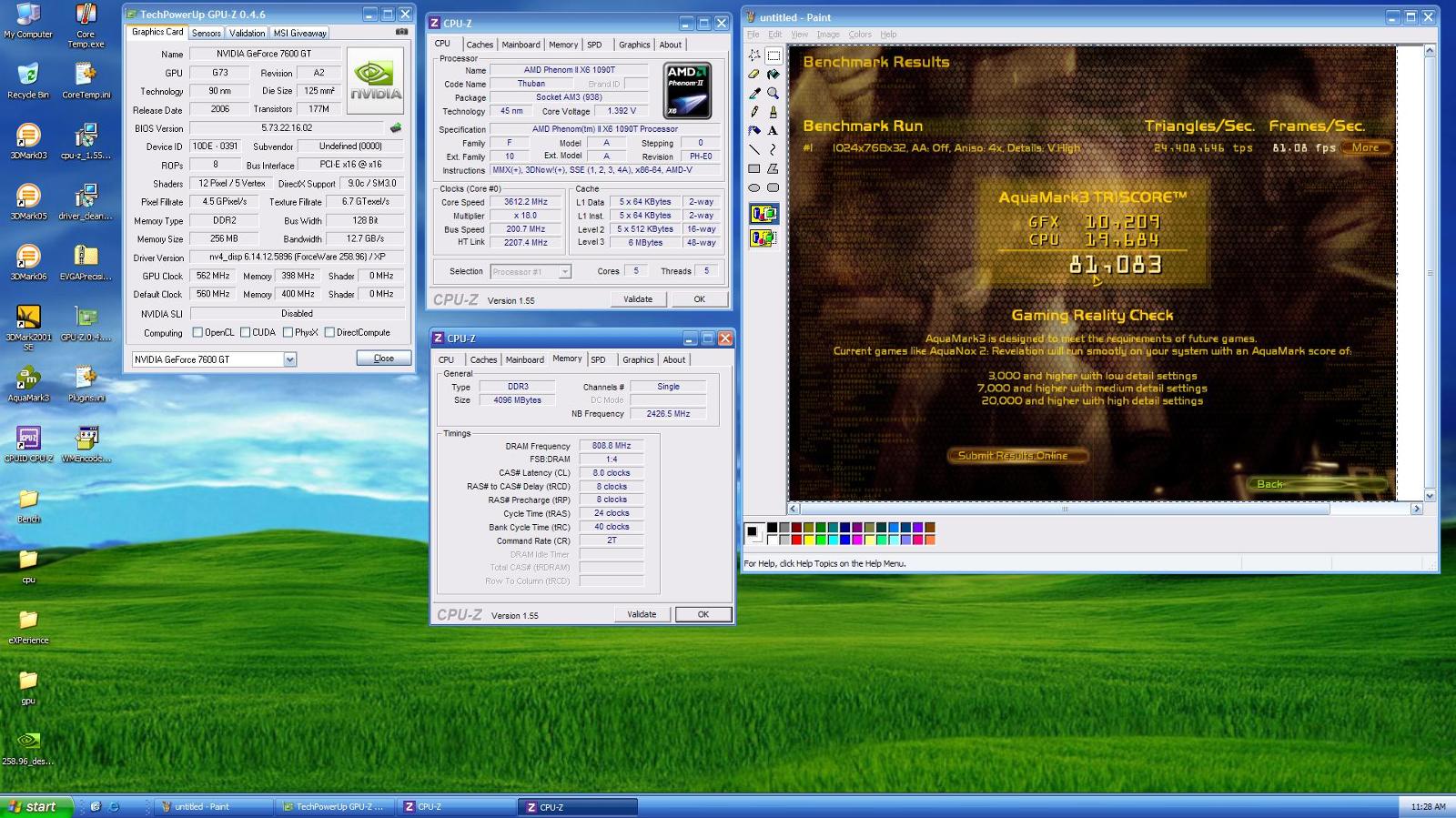
Task: Select the Line tool in Paint
Action: (x=754, y=149)
